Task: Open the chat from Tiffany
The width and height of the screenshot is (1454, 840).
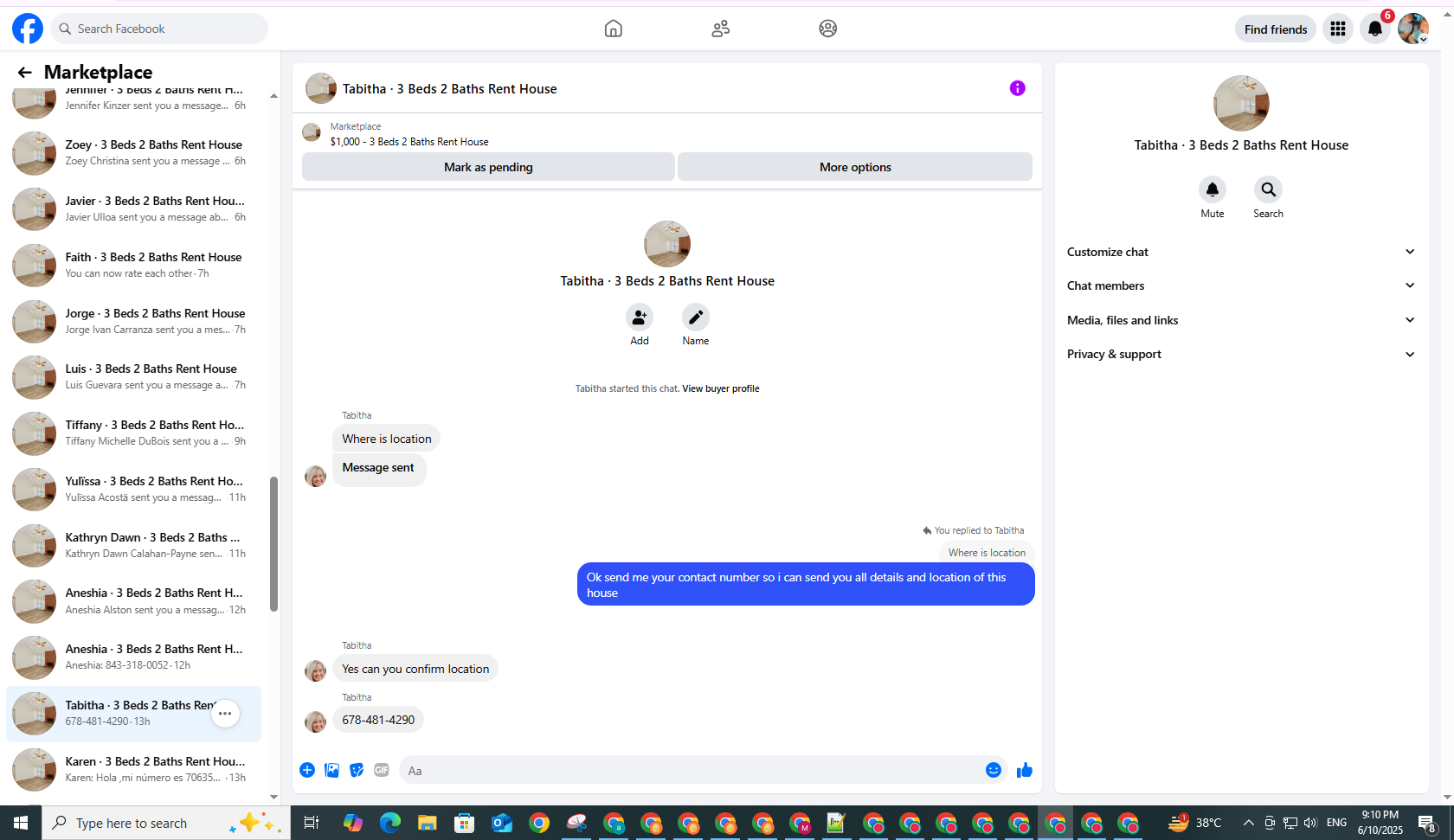Action: coord(134,433)
